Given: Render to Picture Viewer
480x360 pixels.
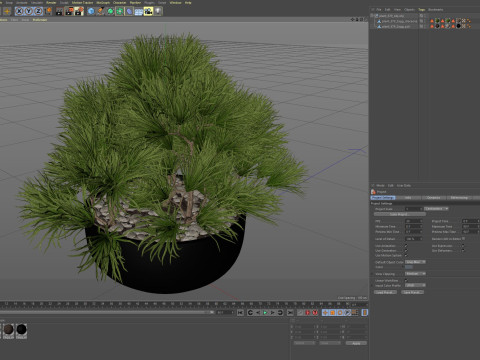Looking at the screenshot, I should tap(69, 11).
